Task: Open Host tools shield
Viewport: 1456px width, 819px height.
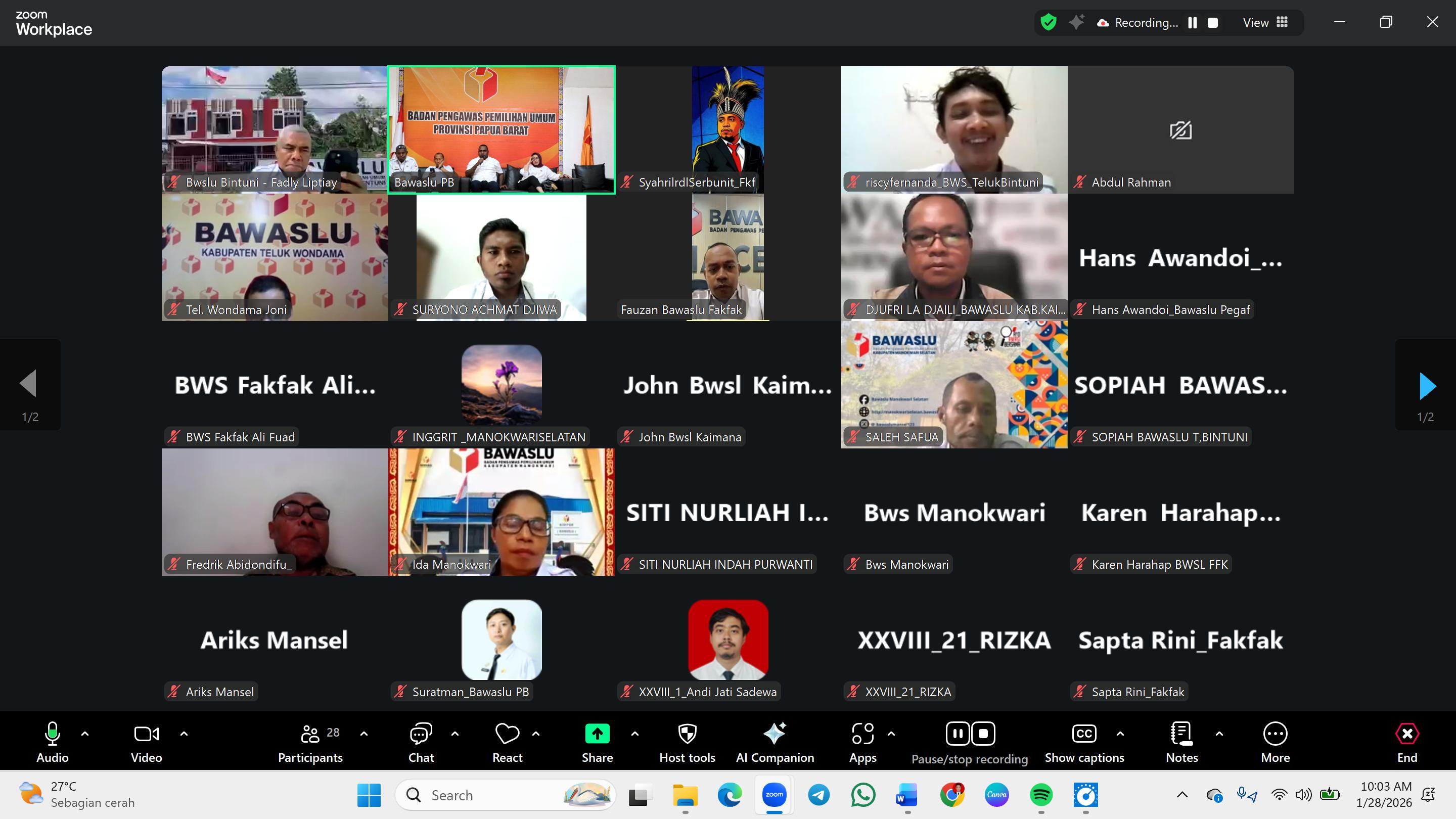Action: coord(687,734)
